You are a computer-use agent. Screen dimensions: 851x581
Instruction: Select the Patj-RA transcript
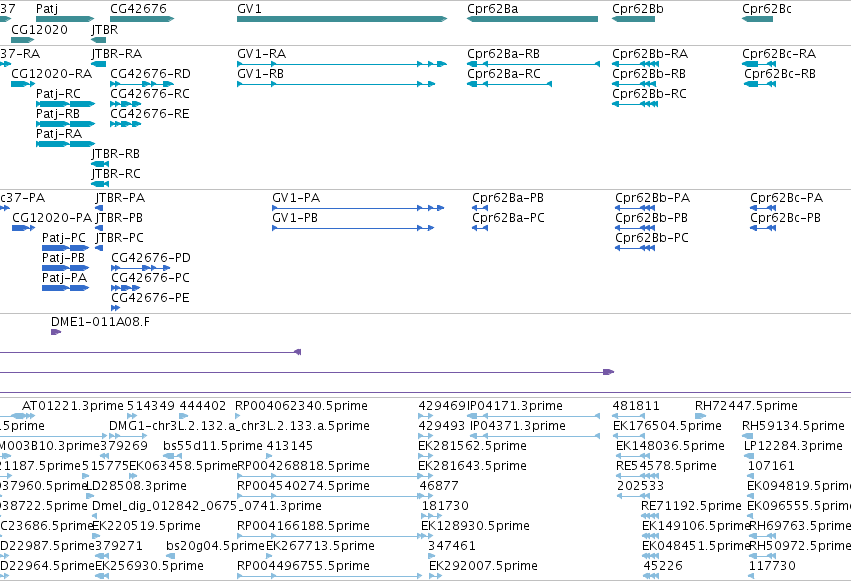[65, 144]
